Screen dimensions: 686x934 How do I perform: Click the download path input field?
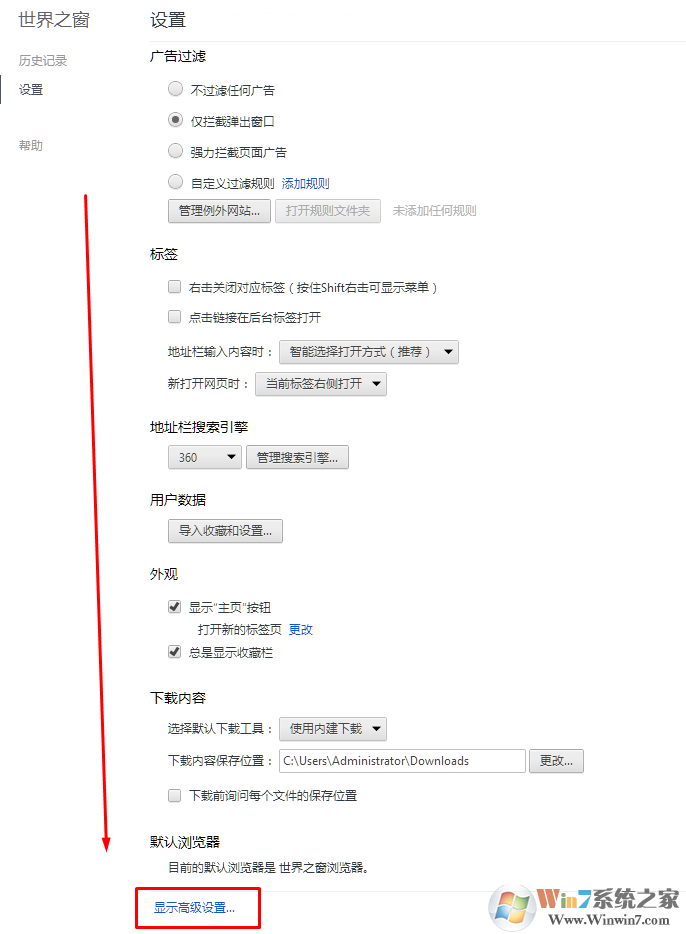[403, 761]
